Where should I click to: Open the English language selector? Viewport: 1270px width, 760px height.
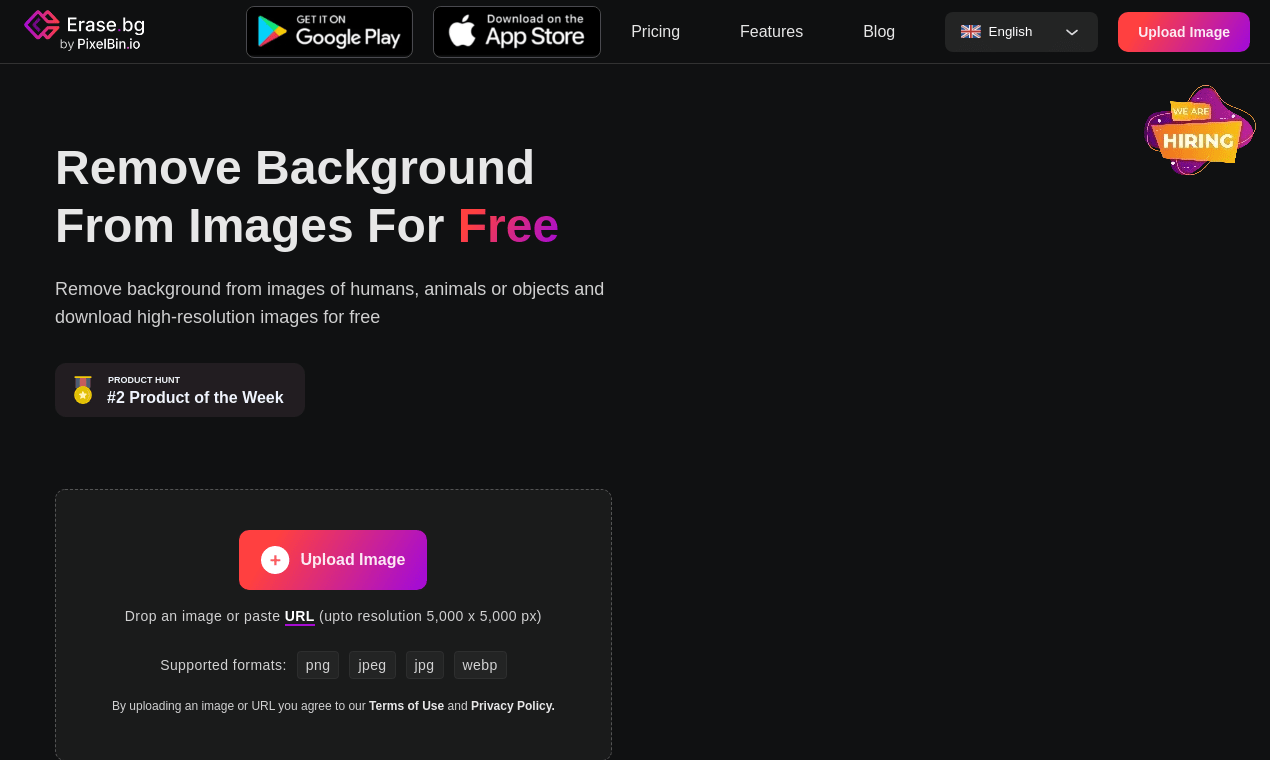click(1021, 32)
